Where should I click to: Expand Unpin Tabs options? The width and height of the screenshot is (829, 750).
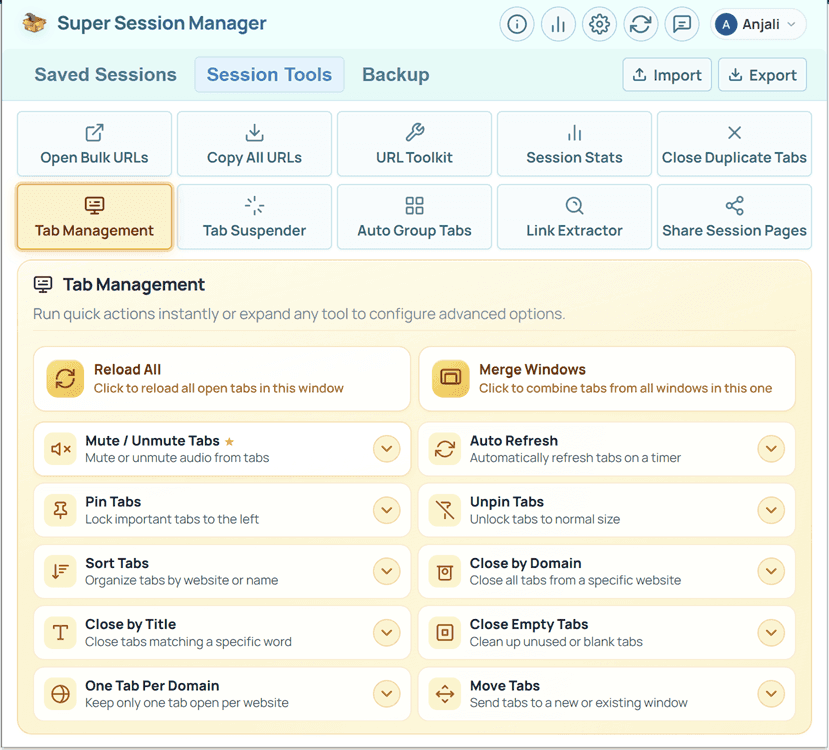771,510
